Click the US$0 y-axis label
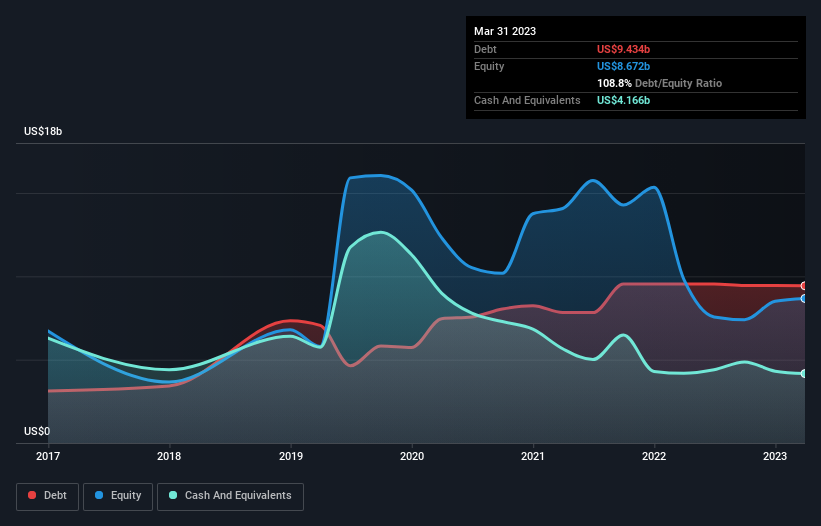 [x=37, y=431]
